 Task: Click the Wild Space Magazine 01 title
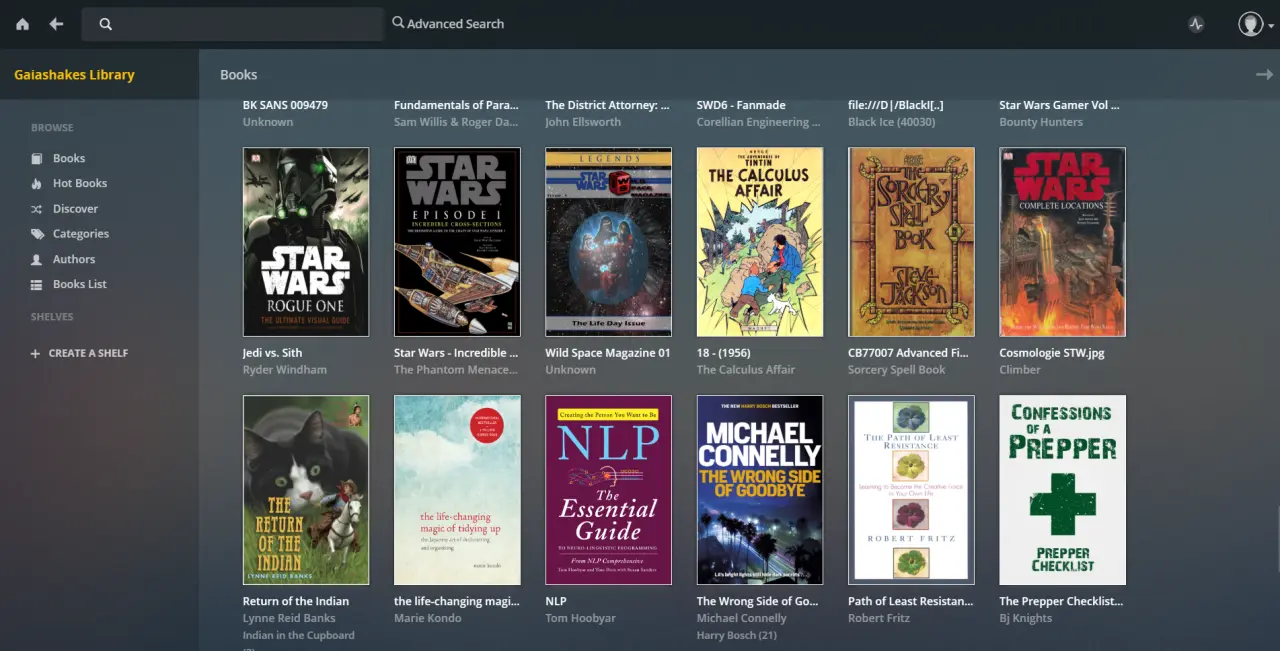click(608, 353)
